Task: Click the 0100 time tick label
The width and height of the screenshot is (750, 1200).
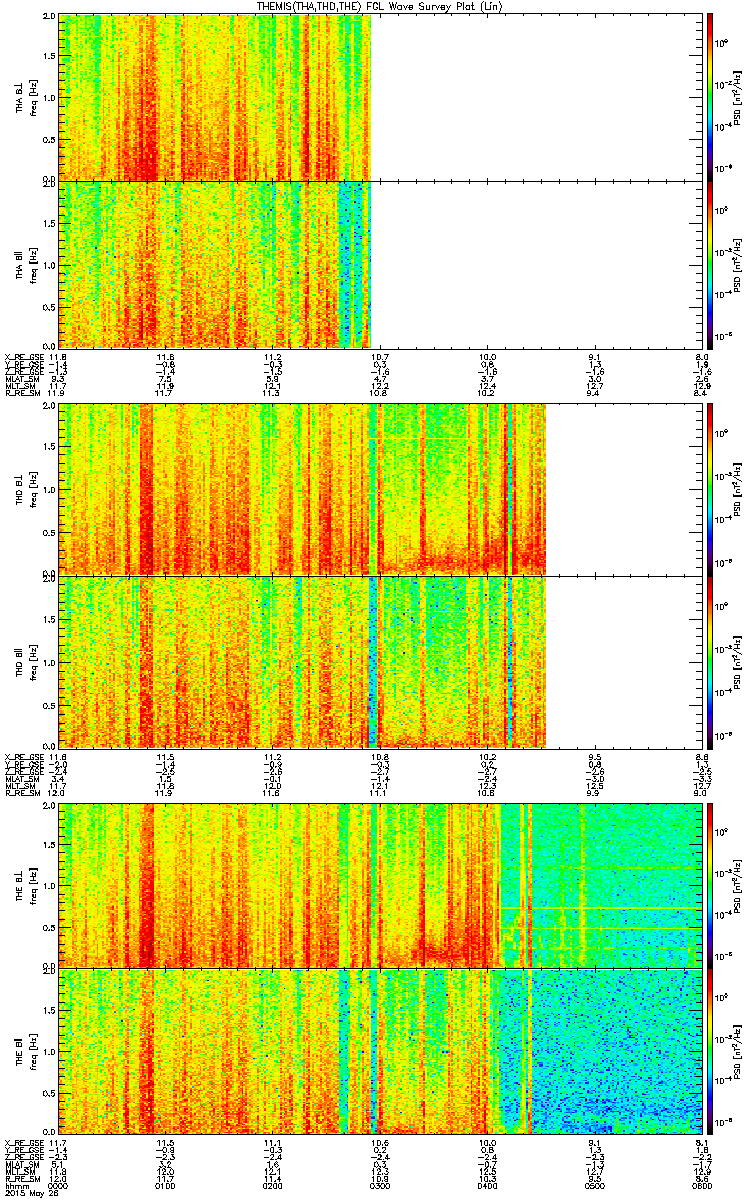Action: click(166, 1186)
